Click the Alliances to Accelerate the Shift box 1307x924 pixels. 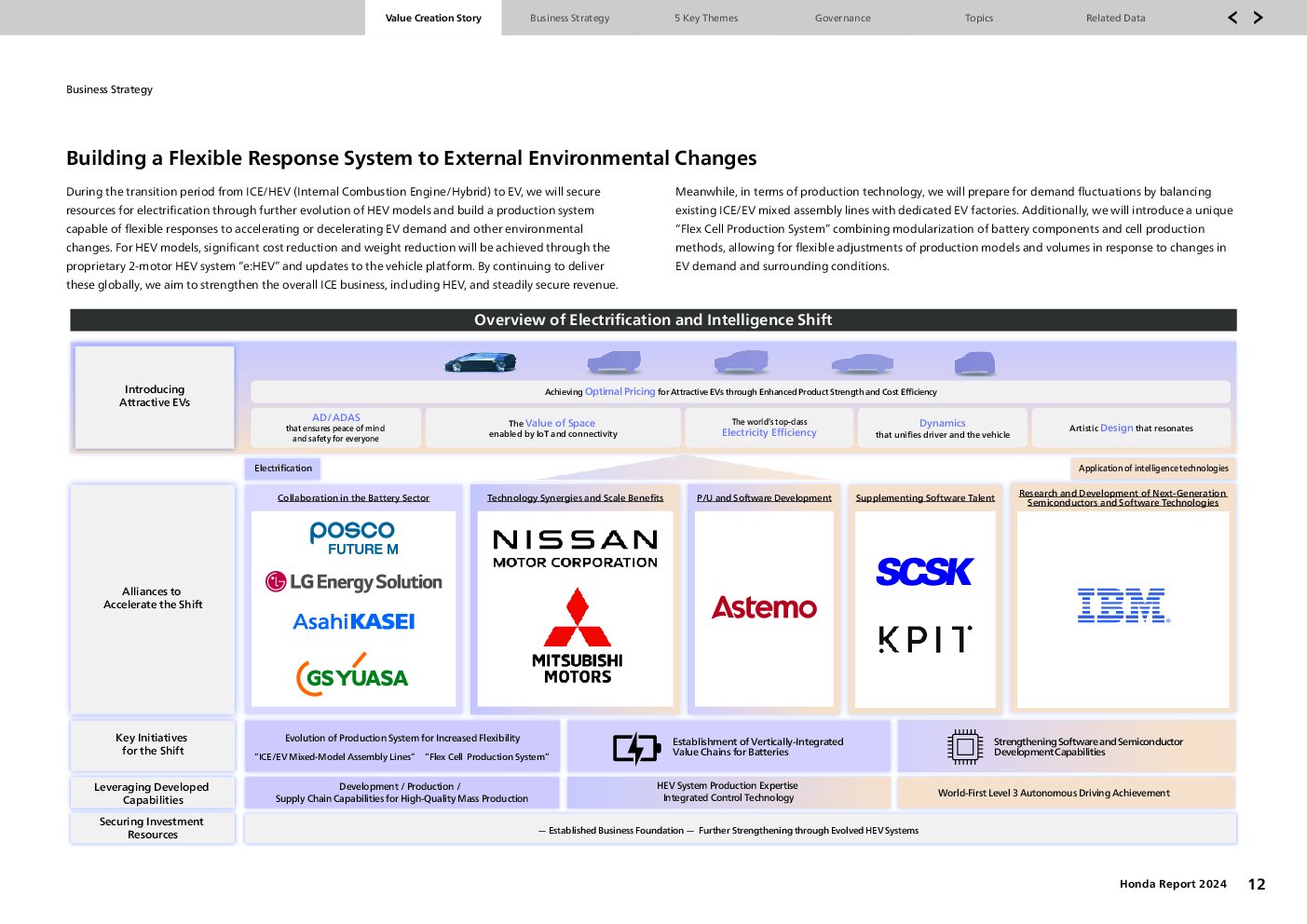tap(153, 598)
